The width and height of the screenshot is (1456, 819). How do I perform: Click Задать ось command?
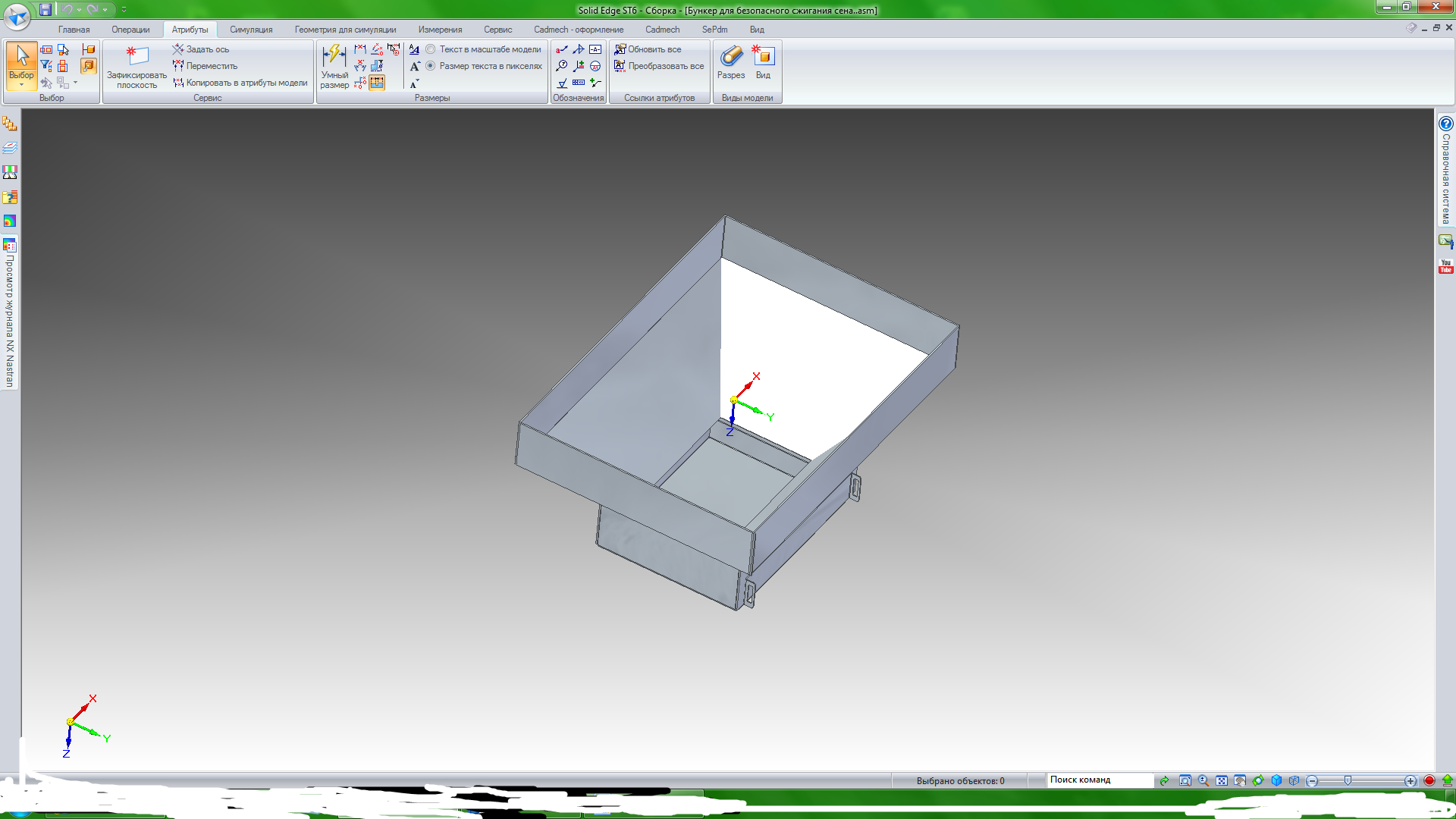(201, 49)
